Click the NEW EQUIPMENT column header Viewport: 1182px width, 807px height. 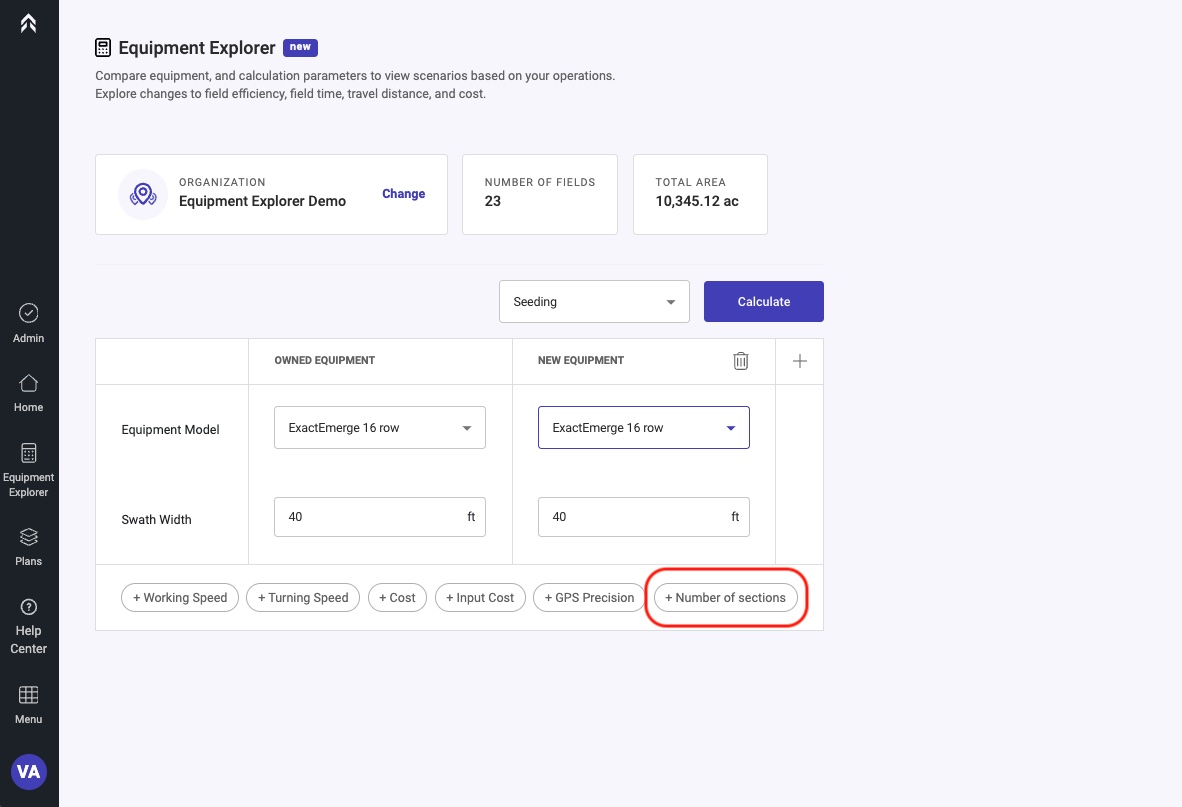coord(581,360)
